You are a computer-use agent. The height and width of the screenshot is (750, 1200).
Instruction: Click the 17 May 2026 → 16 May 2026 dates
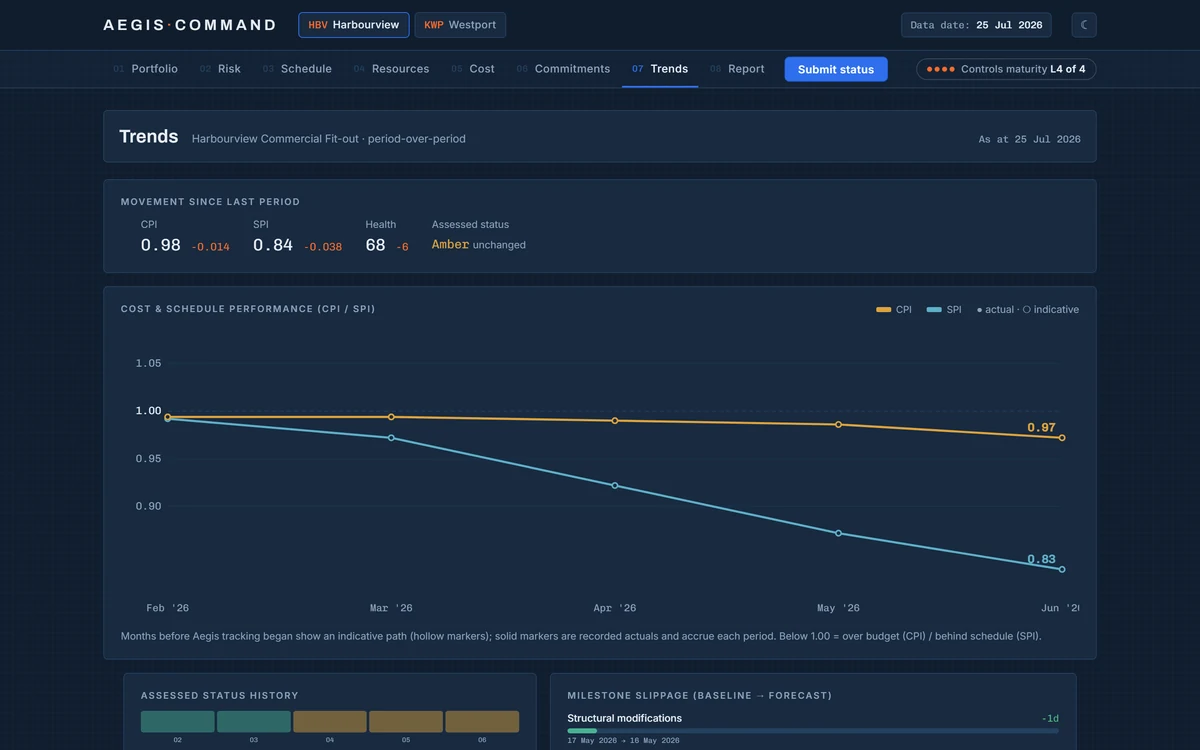tap(623, 741)
